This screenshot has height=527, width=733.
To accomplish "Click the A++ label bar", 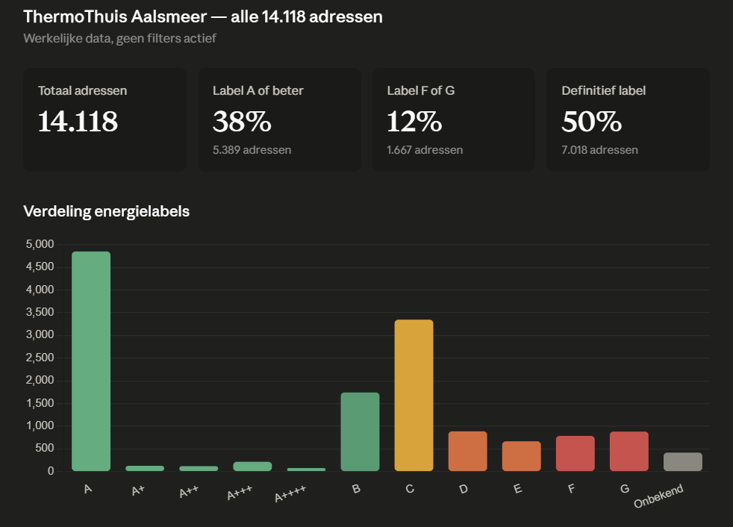I will click(199, 468).
